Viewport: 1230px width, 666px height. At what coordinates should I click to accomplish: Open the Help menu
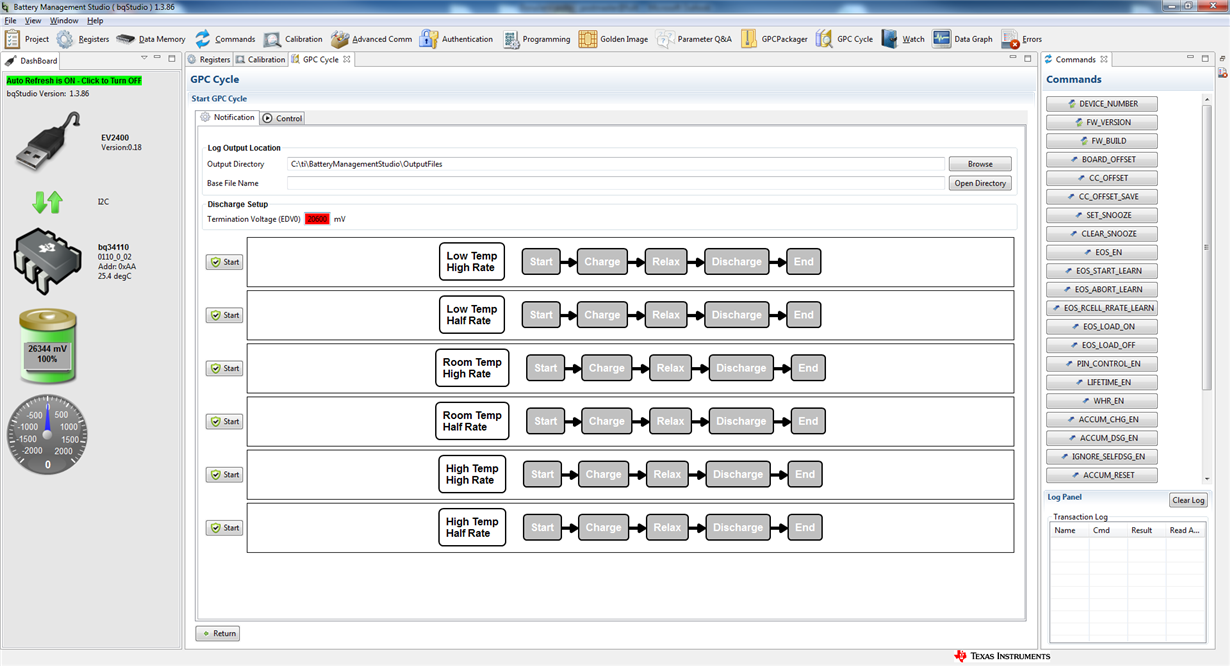[x=95, y=20]
